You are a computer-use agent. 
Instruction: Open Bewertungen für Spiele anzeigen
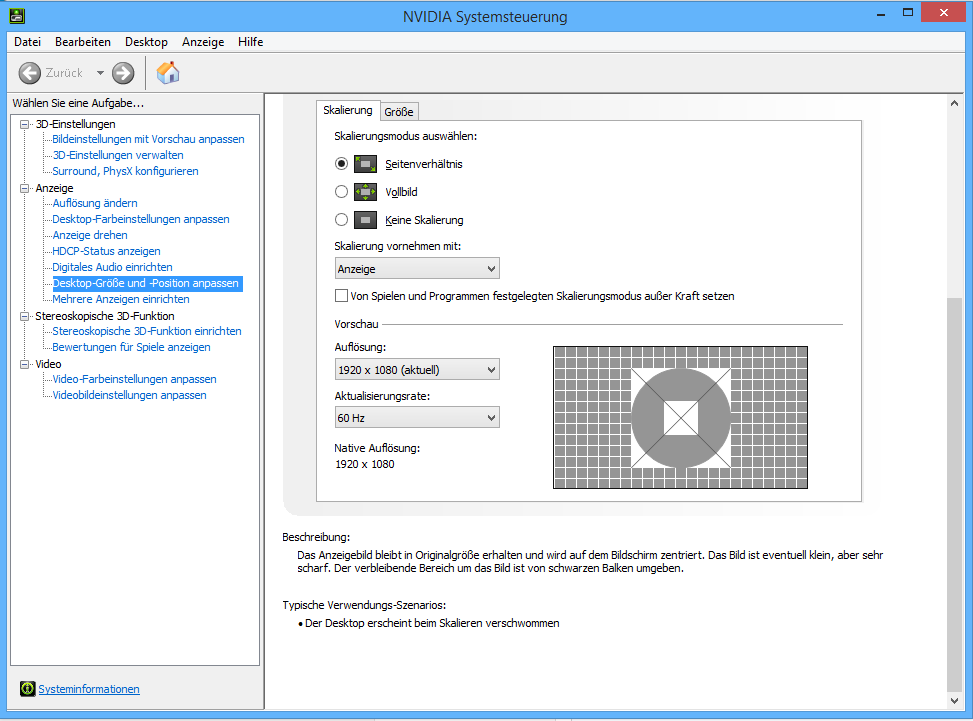click(x=132, y=347)
